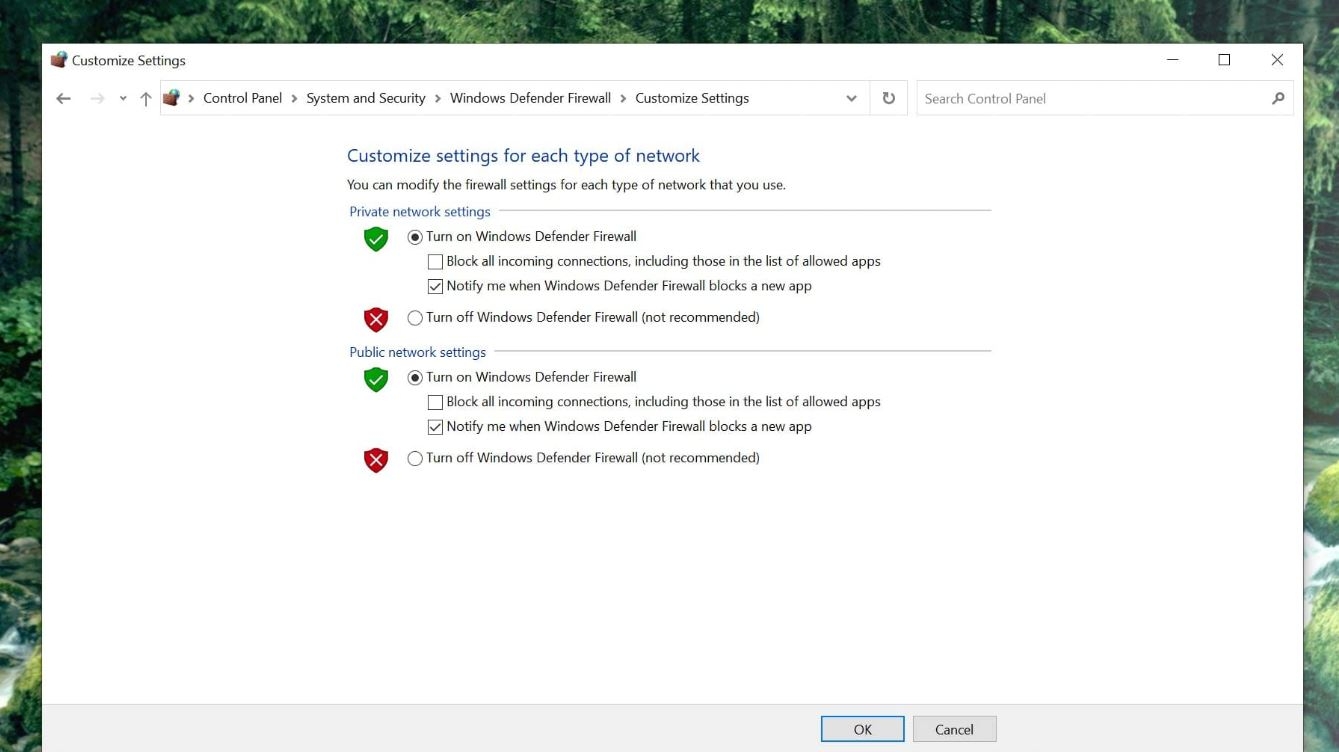Click 'Public network settings' heading text
The width and height of the screenshot is (1339, 752).
[418, 352]
